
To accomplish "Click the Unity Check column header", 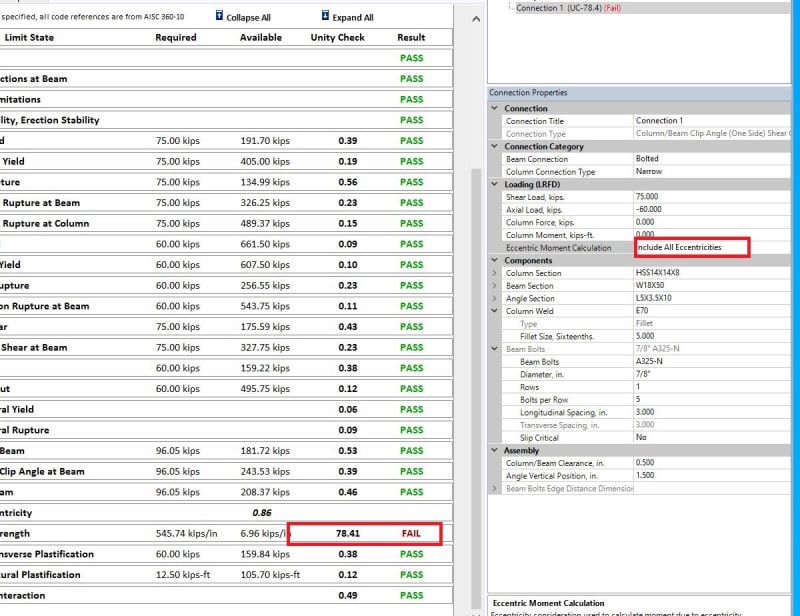I will [x=337, y=37].
